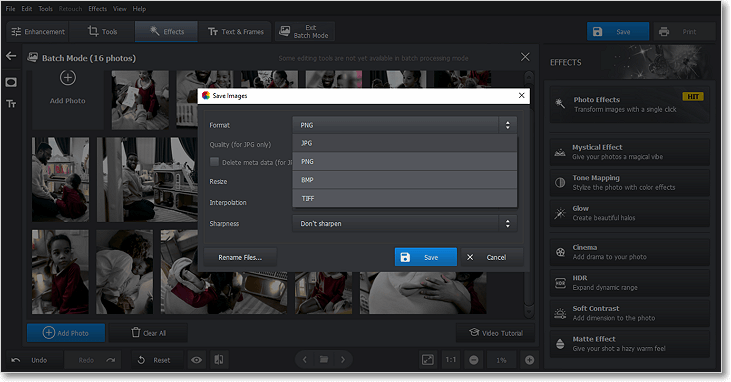Go to next photo arrow
Image resolution: width=731 pixels, height=382 pixels.
(x=343, y=360)
